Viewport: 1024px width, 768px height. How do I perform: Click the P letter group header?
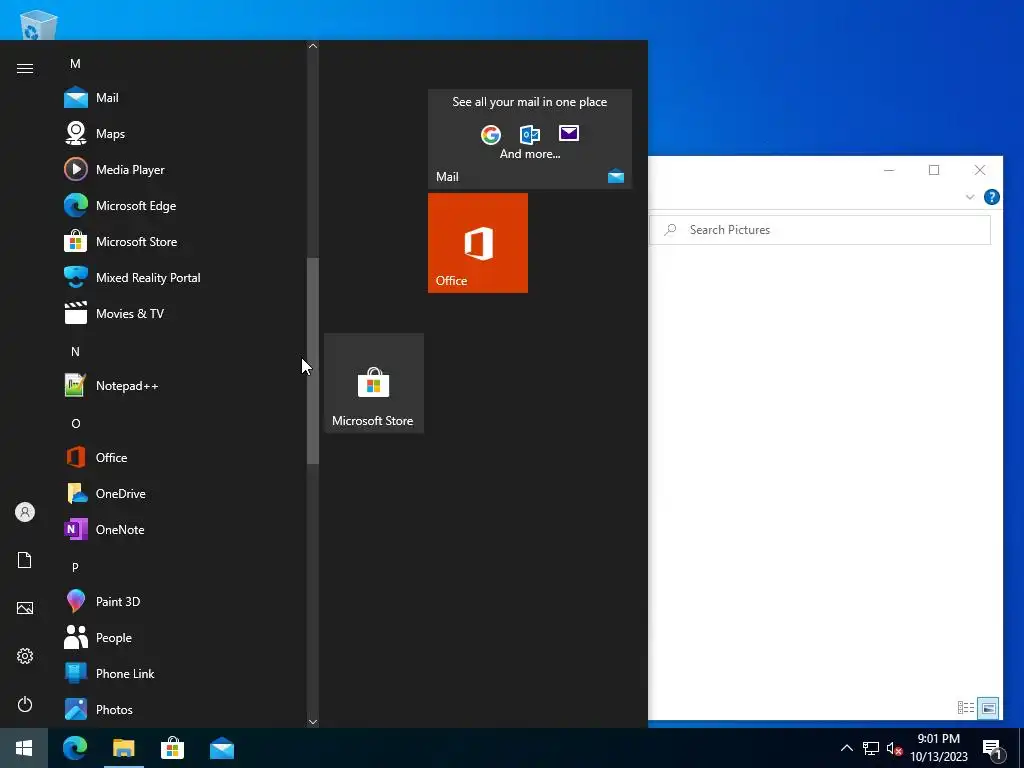click(75, 567)
